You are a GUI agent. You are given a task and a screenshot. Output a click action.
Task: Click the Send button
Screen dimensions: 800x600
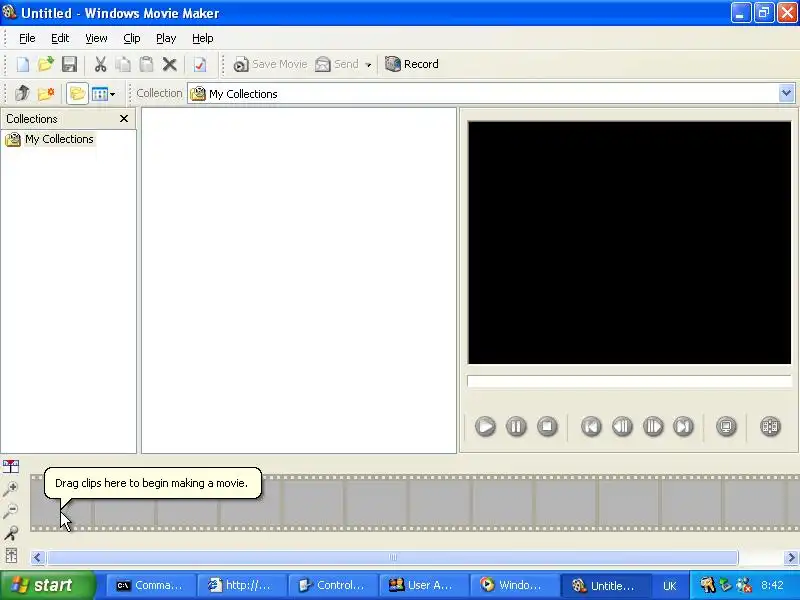(337, 64)
